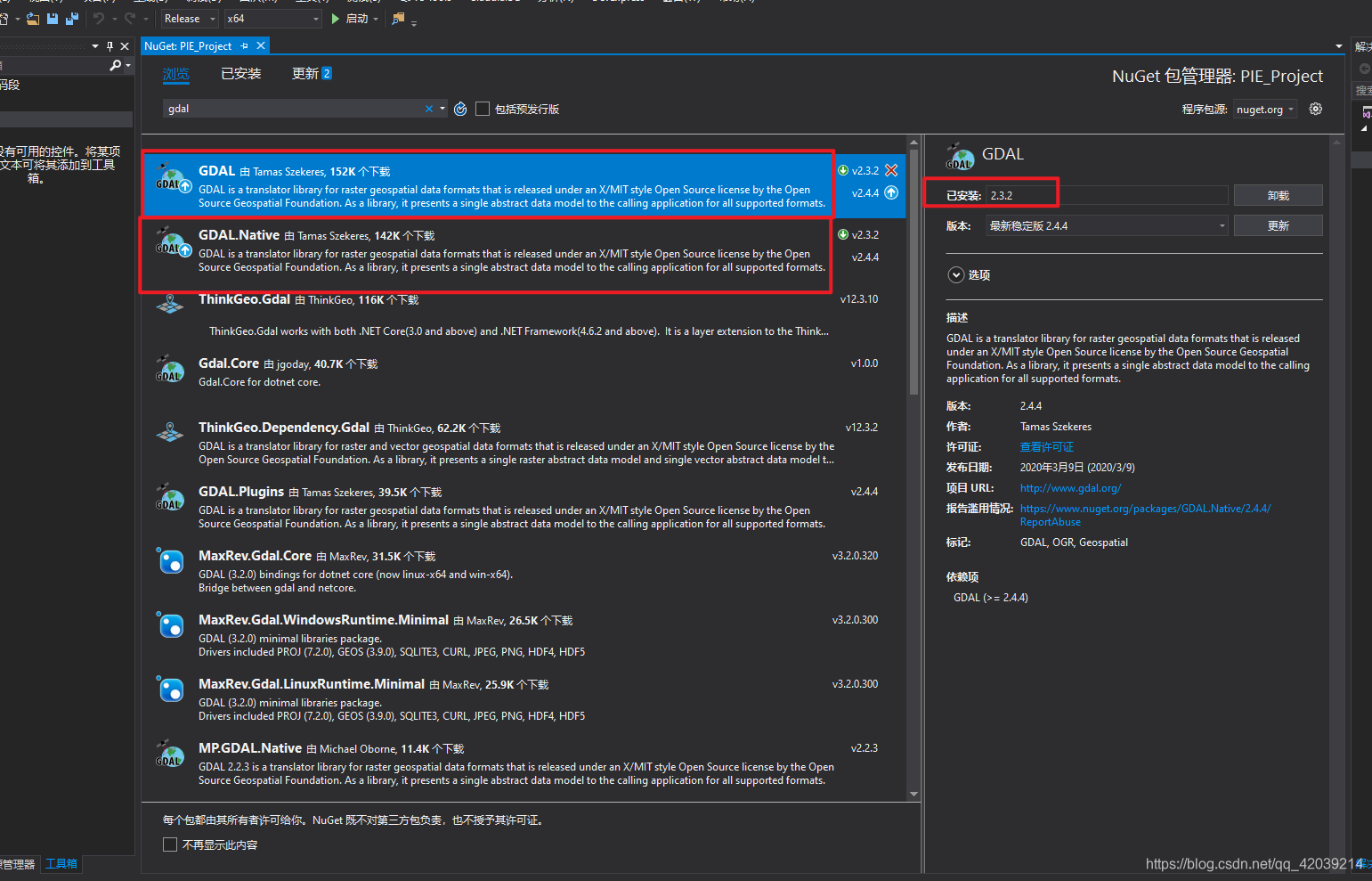This screenshot has height=881, width=1372.
Task: Select the MP.GDAL.Native package title
Action: (250, 748)
